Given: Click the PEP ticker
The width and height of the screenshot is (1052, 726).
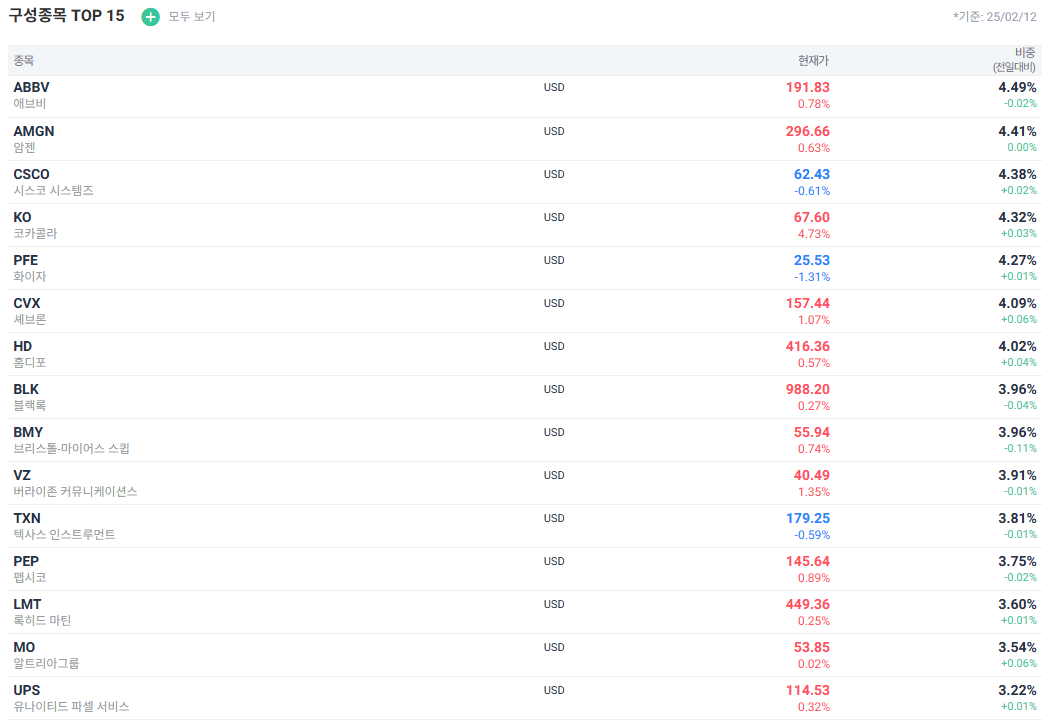Looking at the screenshot, I should point(26,560).
